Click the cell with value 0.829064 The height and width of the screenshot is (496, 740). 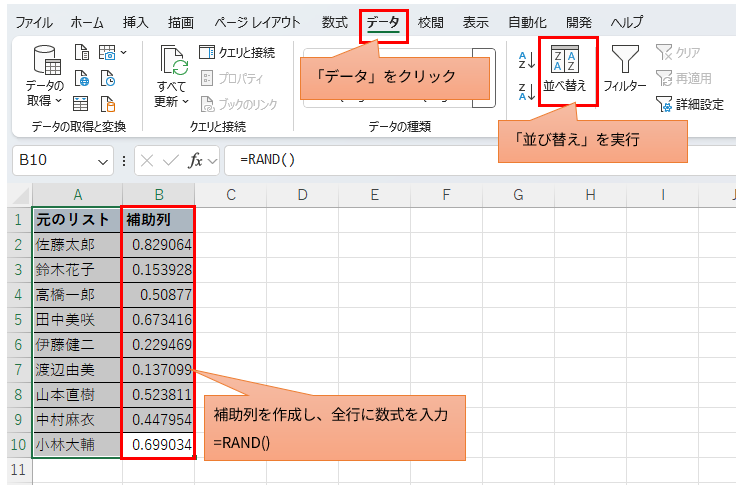click(159, 245)
